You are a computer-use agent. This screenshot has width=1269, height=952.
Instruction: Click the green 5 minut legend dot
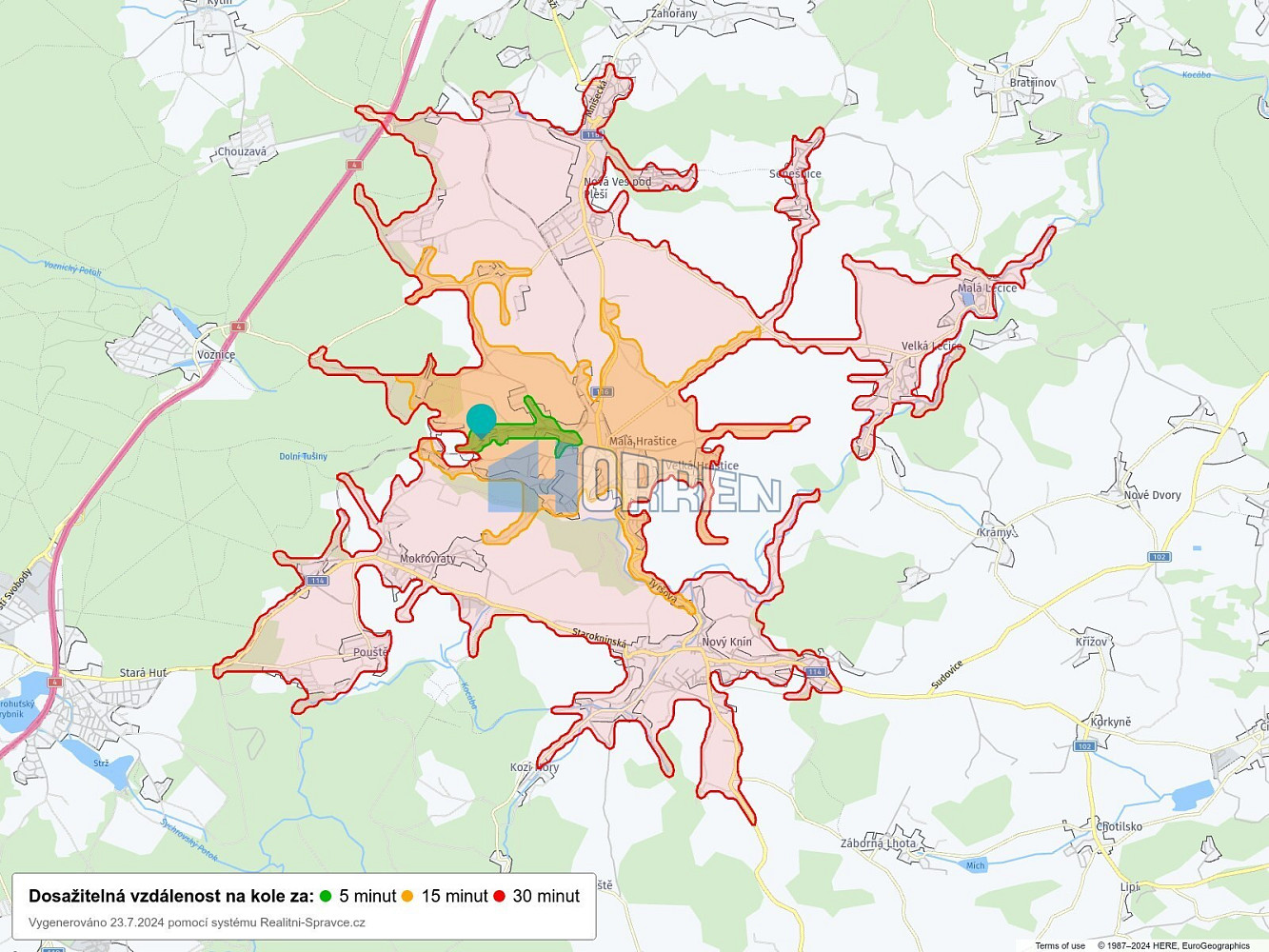[x=326, y=896]
